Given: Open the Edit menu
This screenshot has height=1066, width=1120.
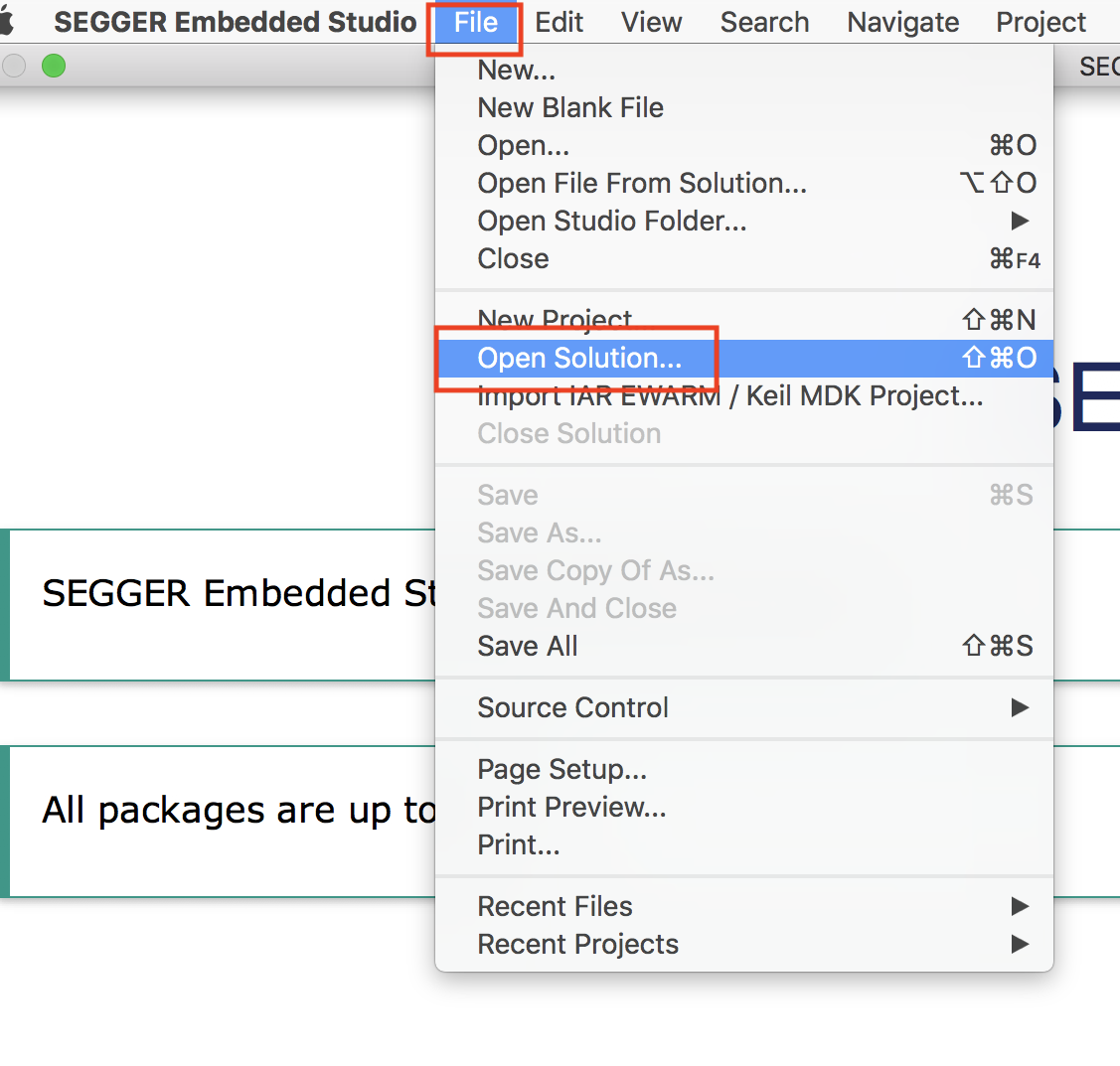Looking at the screenshot, I should 559,22.
